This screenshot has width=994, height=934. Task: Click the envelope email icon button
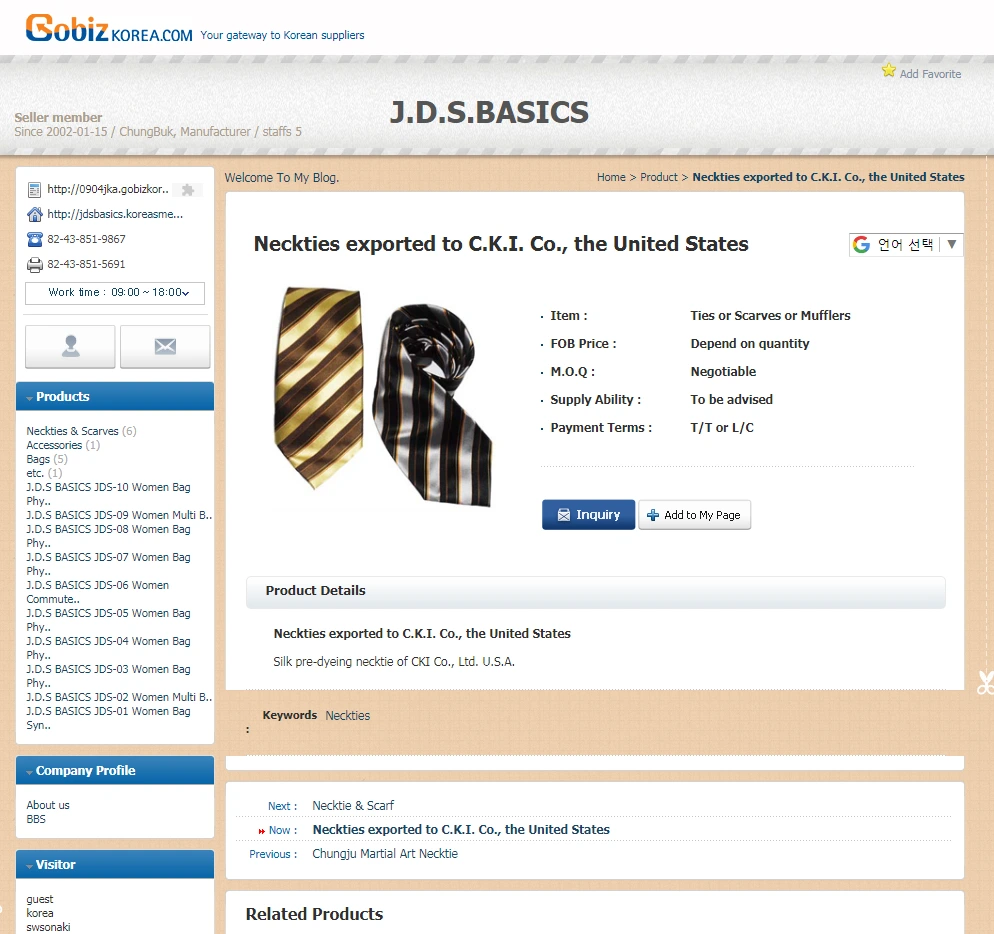pyautogui.click(x=165, y=346)
